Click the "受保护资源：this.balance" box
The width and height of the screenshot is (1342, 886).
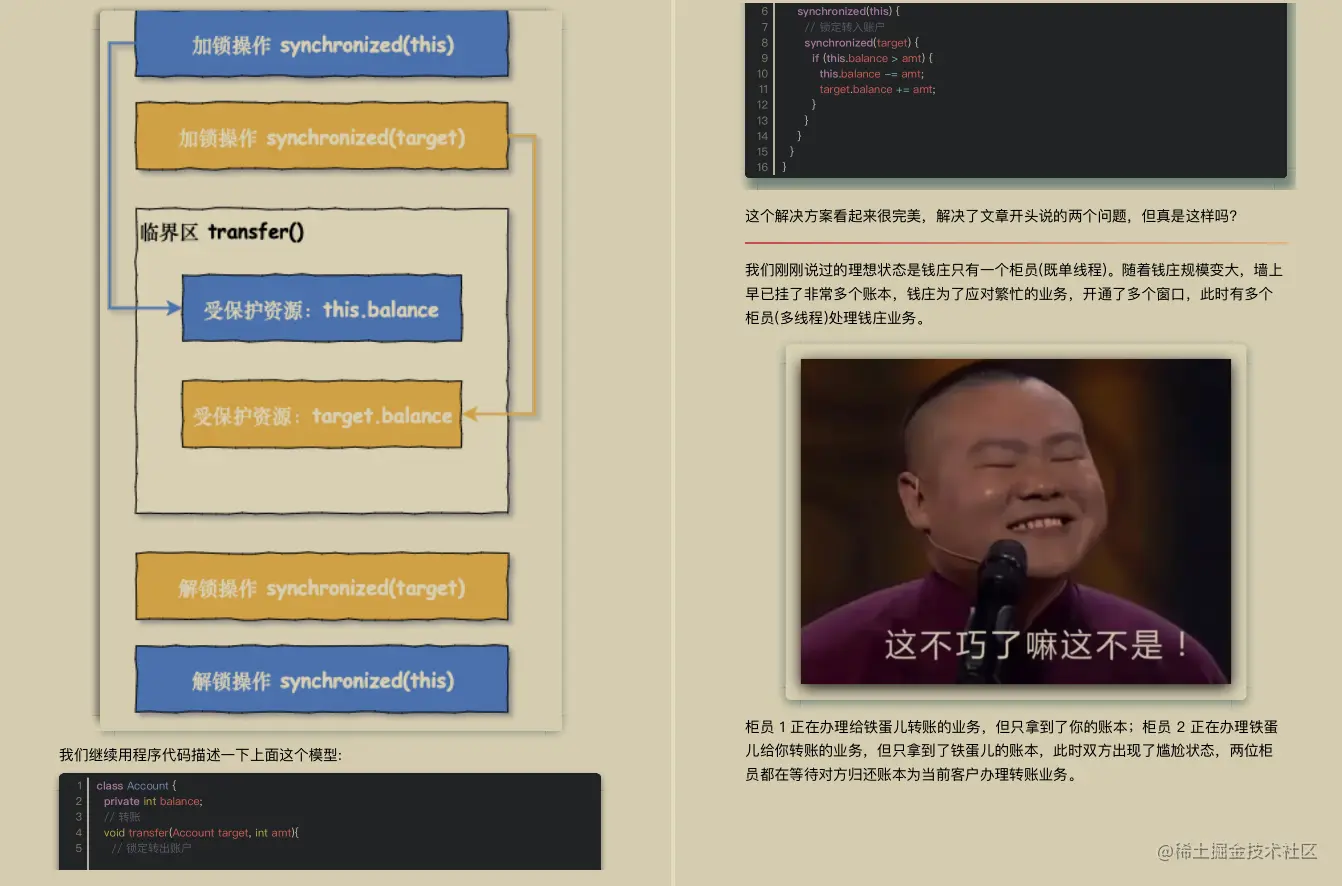[x=322, y=308]
